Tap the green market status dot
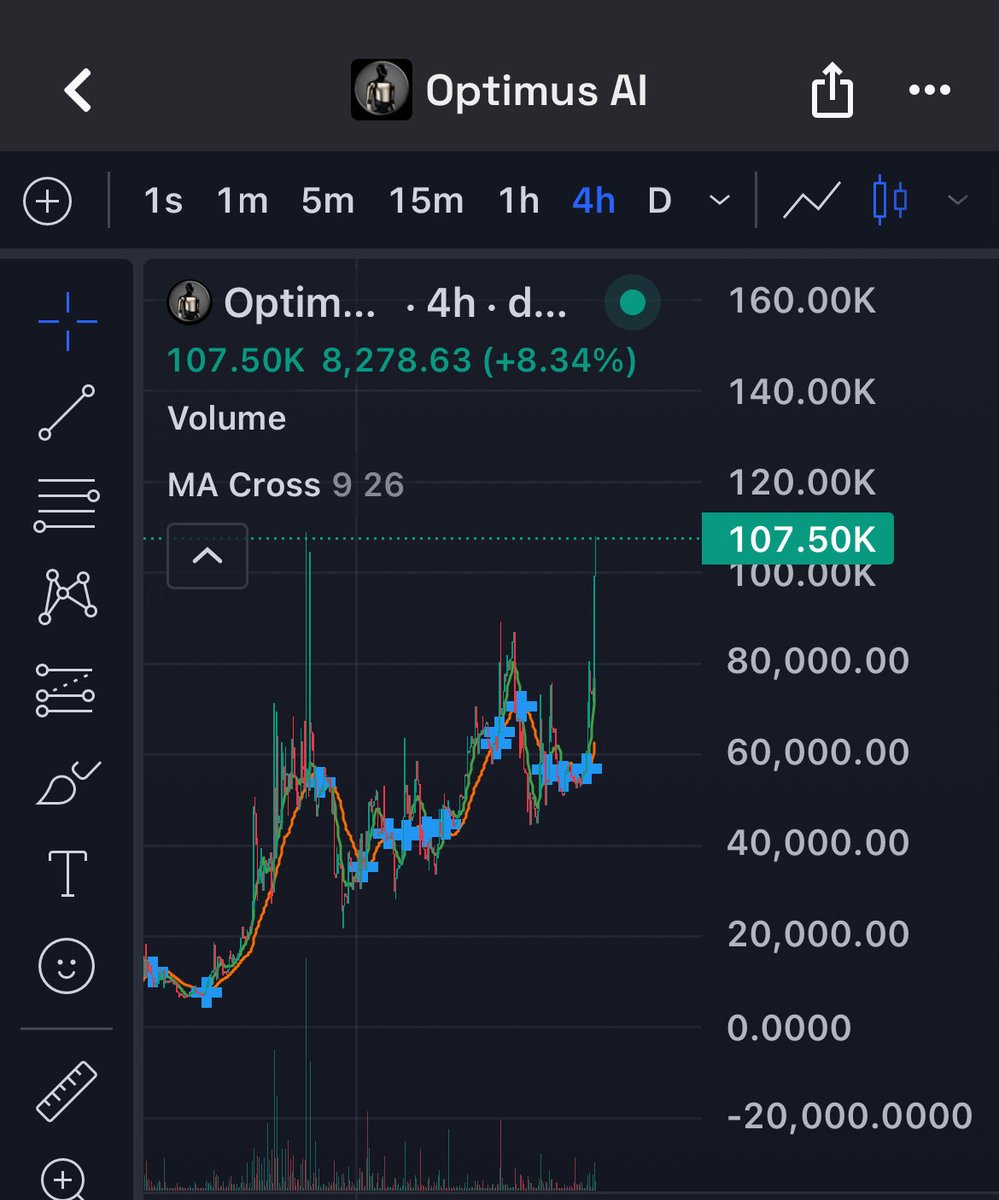 click(632, 302)
